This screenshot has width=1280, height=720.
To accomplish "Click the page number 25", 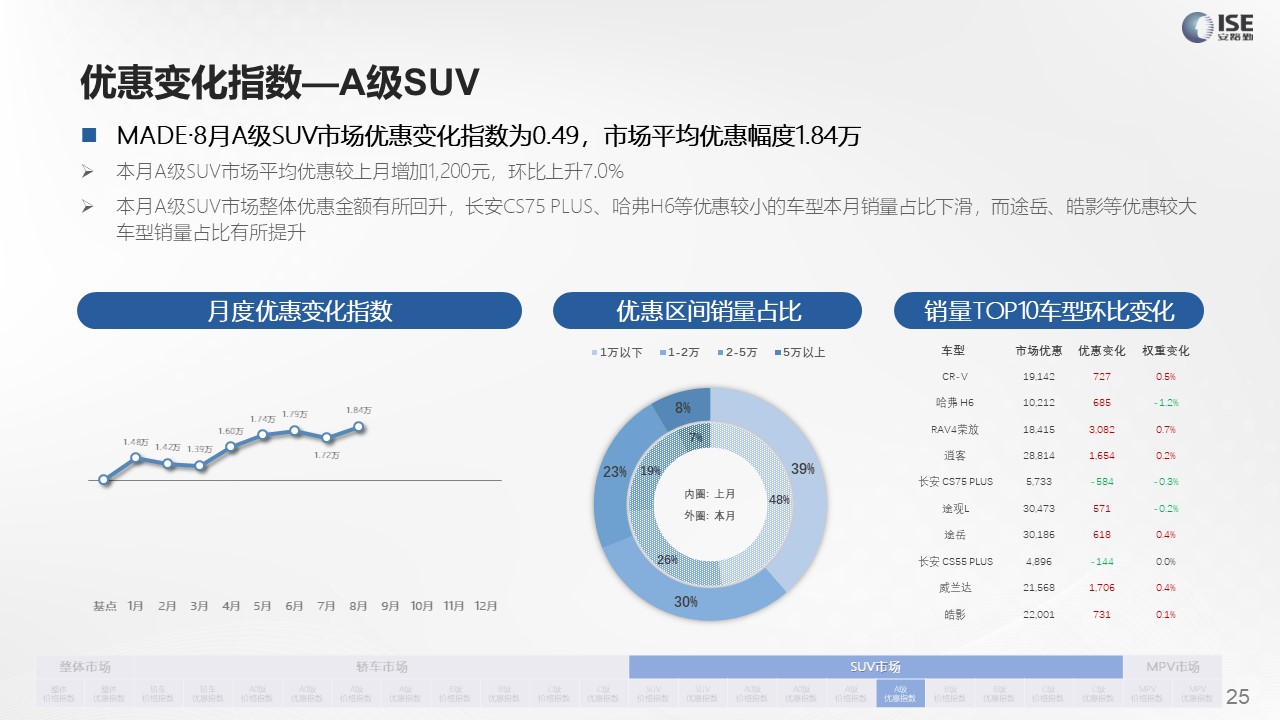I will tap(1238, 696).
